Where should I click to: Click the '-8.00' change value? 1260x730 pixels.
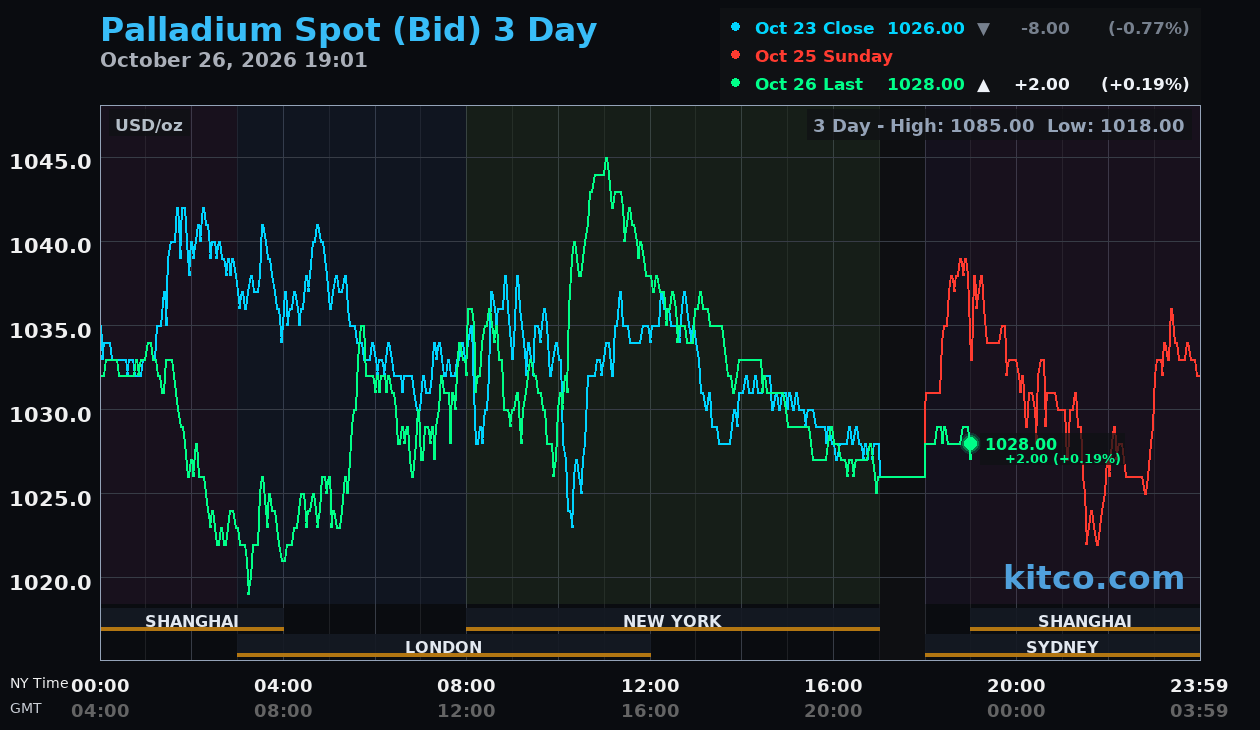1045,28
